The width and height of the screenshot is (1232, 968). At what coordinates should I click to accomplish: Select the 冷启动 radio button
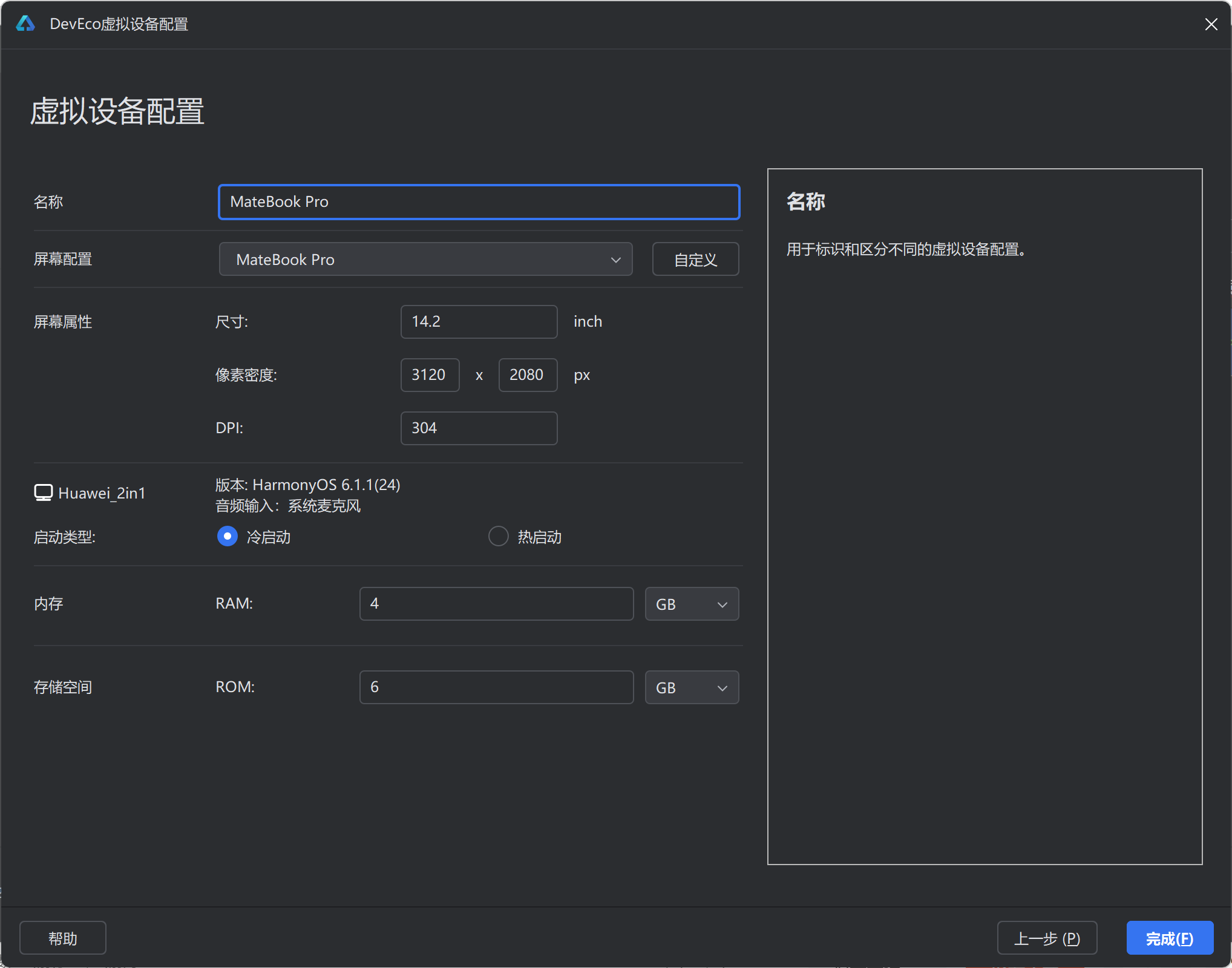pos(228,537)
